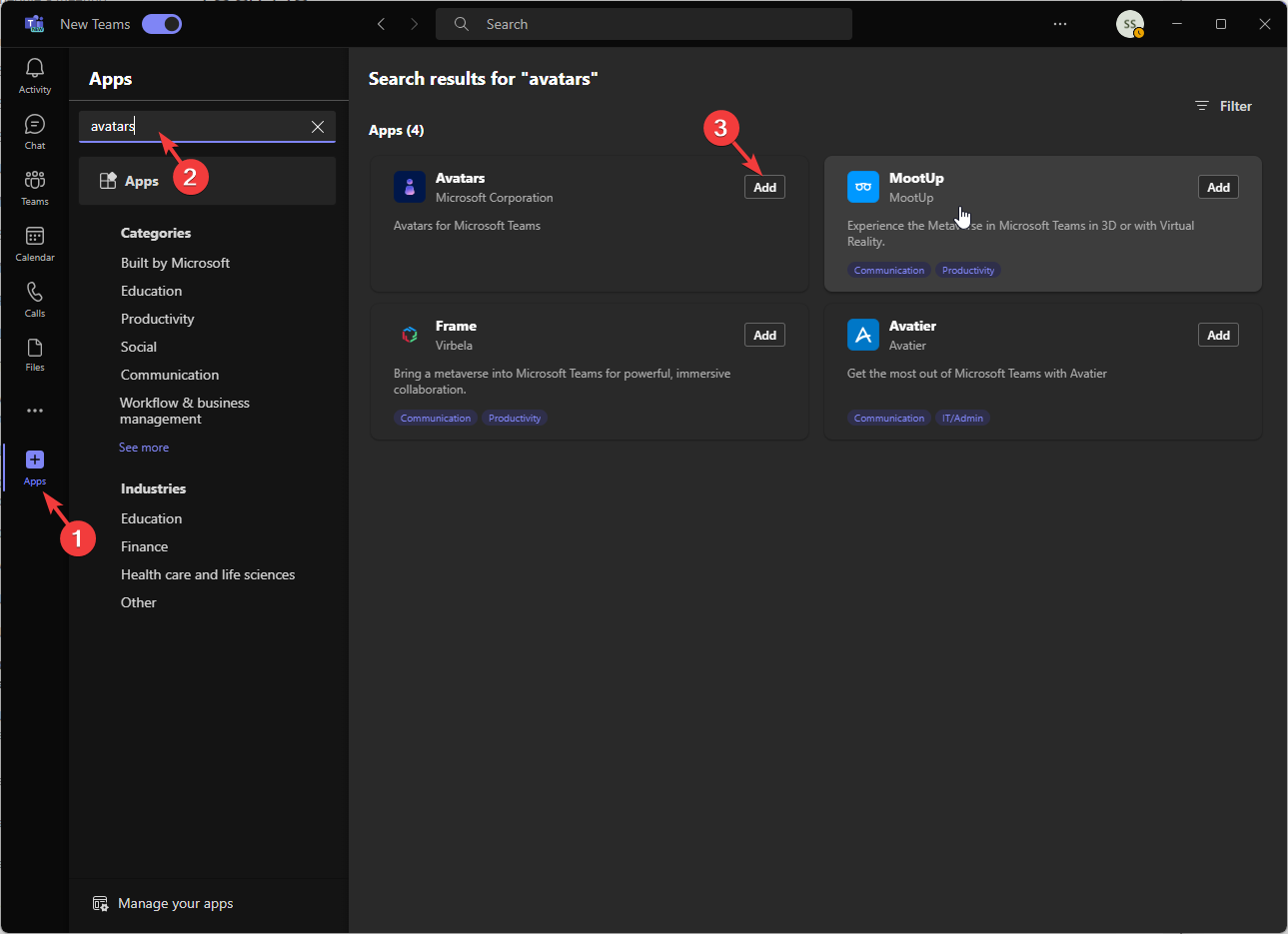Add the Frame app by Virbela
The image size is (1288, 934).
(x=764, y=335)
